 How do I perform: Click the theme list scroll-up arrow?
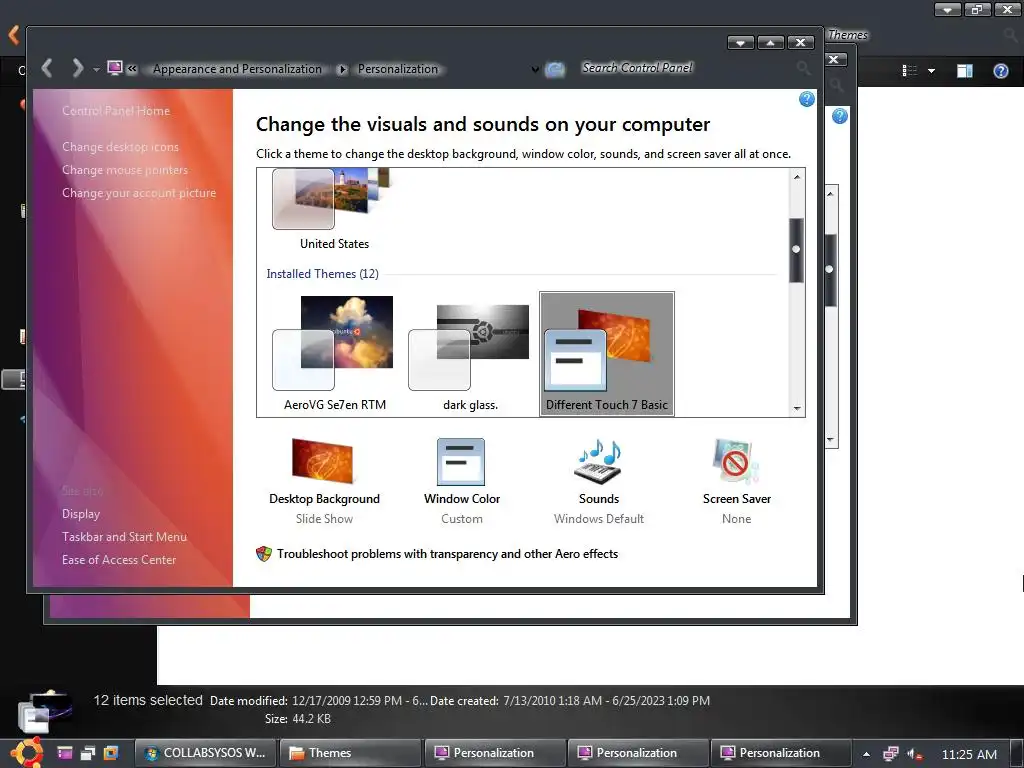click(797, 176)
